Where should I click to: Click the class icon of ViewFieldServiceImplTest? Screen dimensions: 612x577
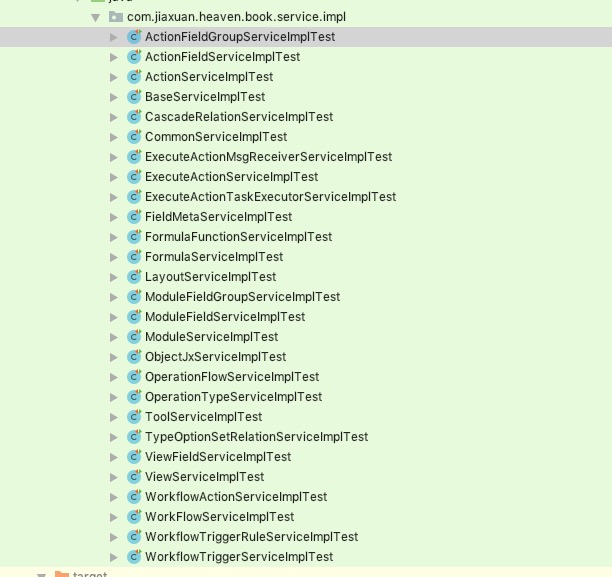[134, 457]
